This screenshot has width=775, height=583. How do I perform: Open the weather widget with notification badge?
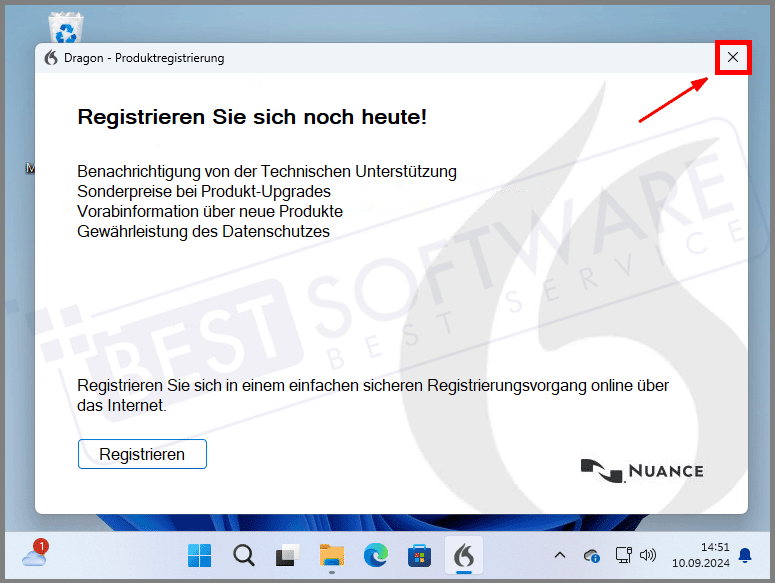(x=36, y=553)
